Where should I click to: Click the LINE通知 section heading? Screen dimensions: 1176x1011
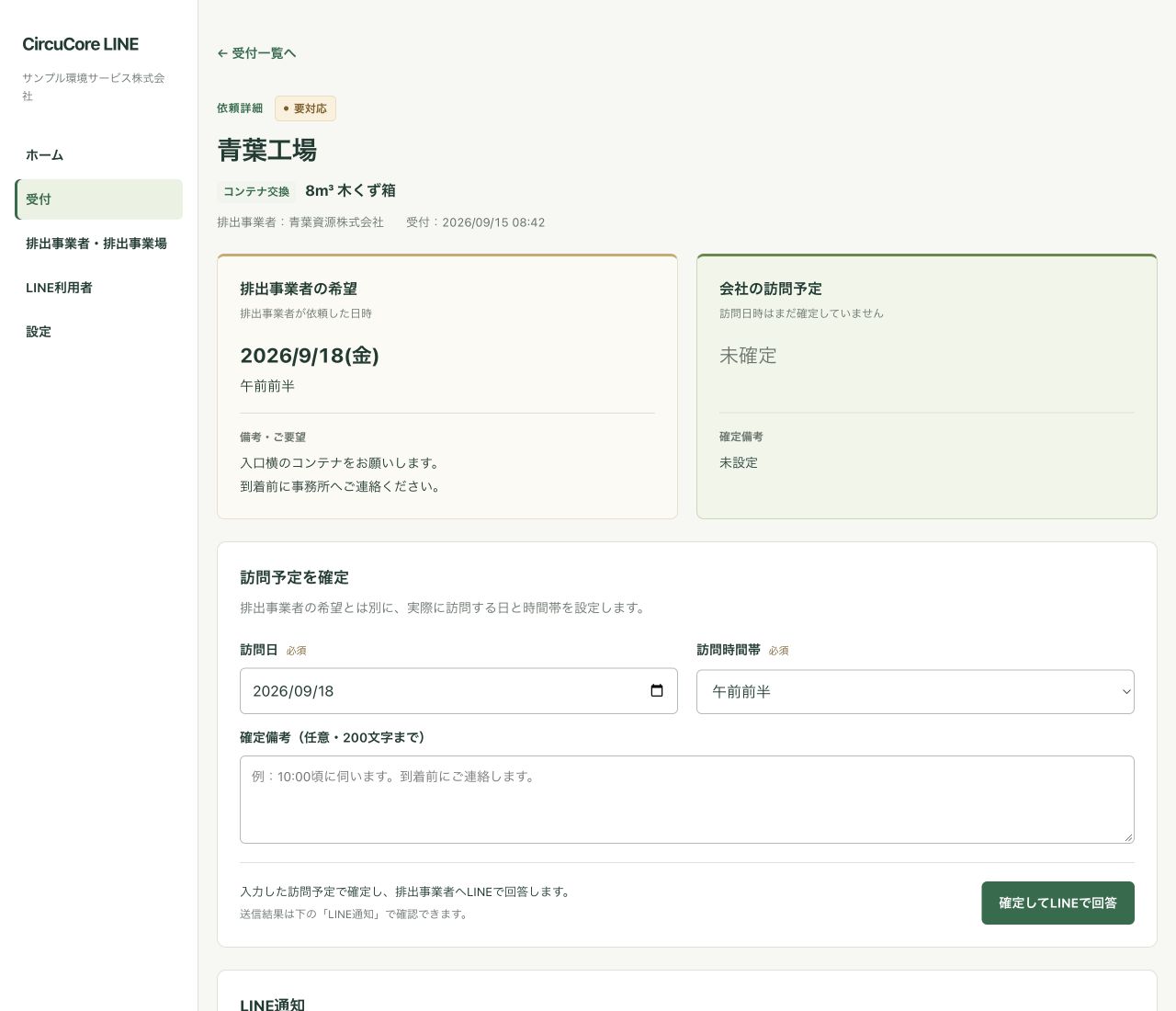pyautogui.click(x=272, y=1004)
